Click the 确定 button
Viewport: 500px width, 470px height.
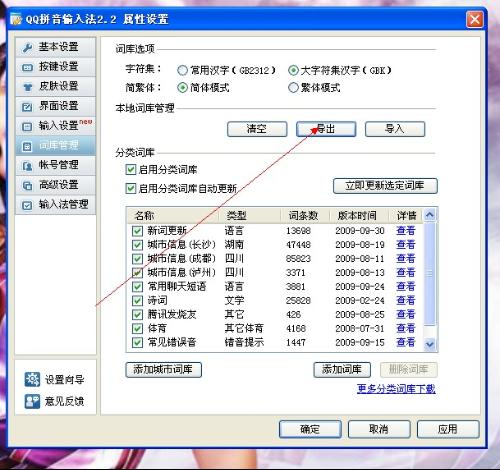(310, 429)
